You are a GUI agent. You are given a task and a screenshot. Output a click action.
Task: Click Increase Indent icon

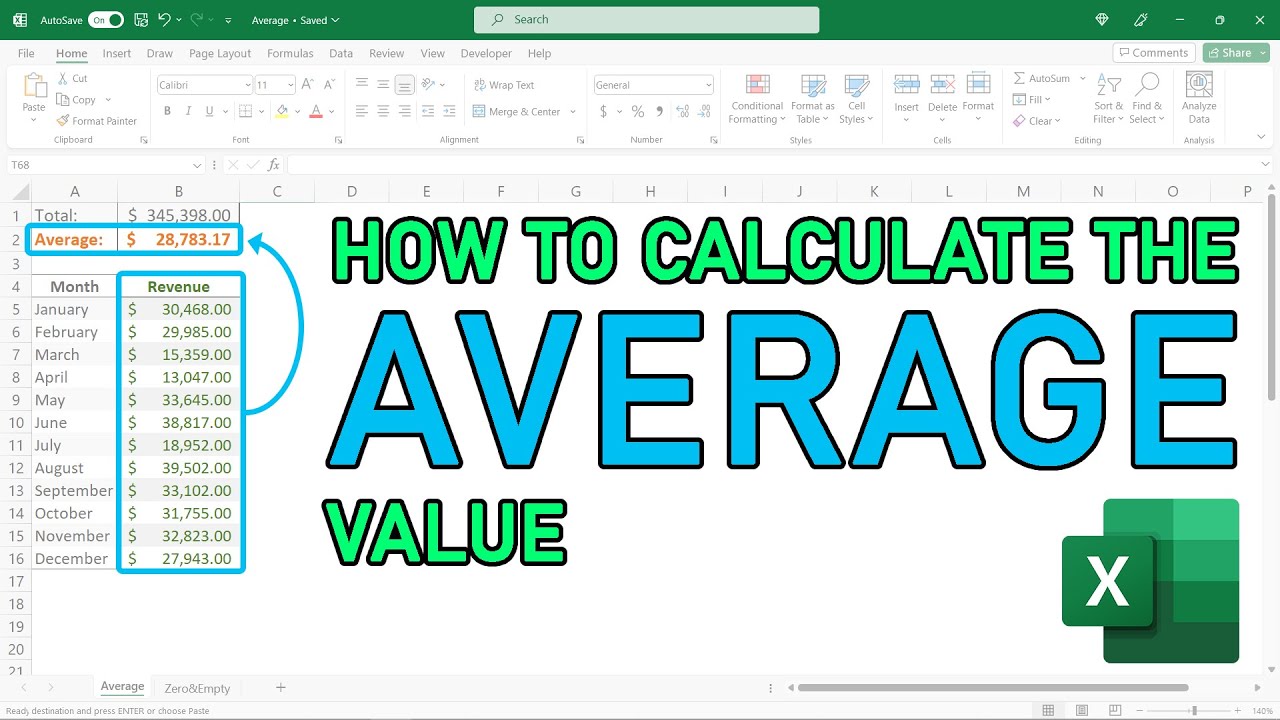click(x=450, y=112)
